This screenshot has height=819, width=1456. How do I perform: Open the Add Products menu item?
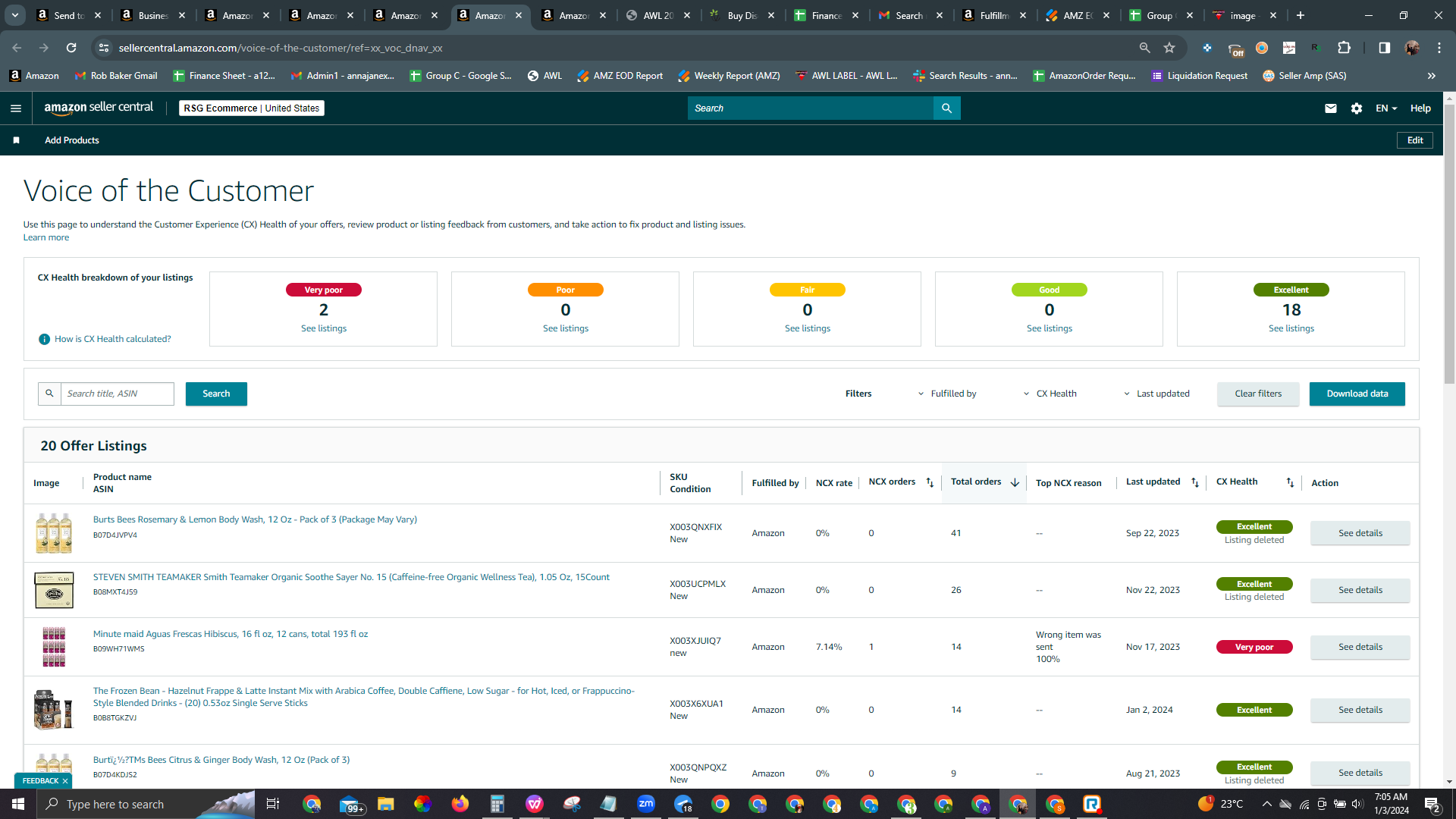pyautogui.click(x=72, y=140)
